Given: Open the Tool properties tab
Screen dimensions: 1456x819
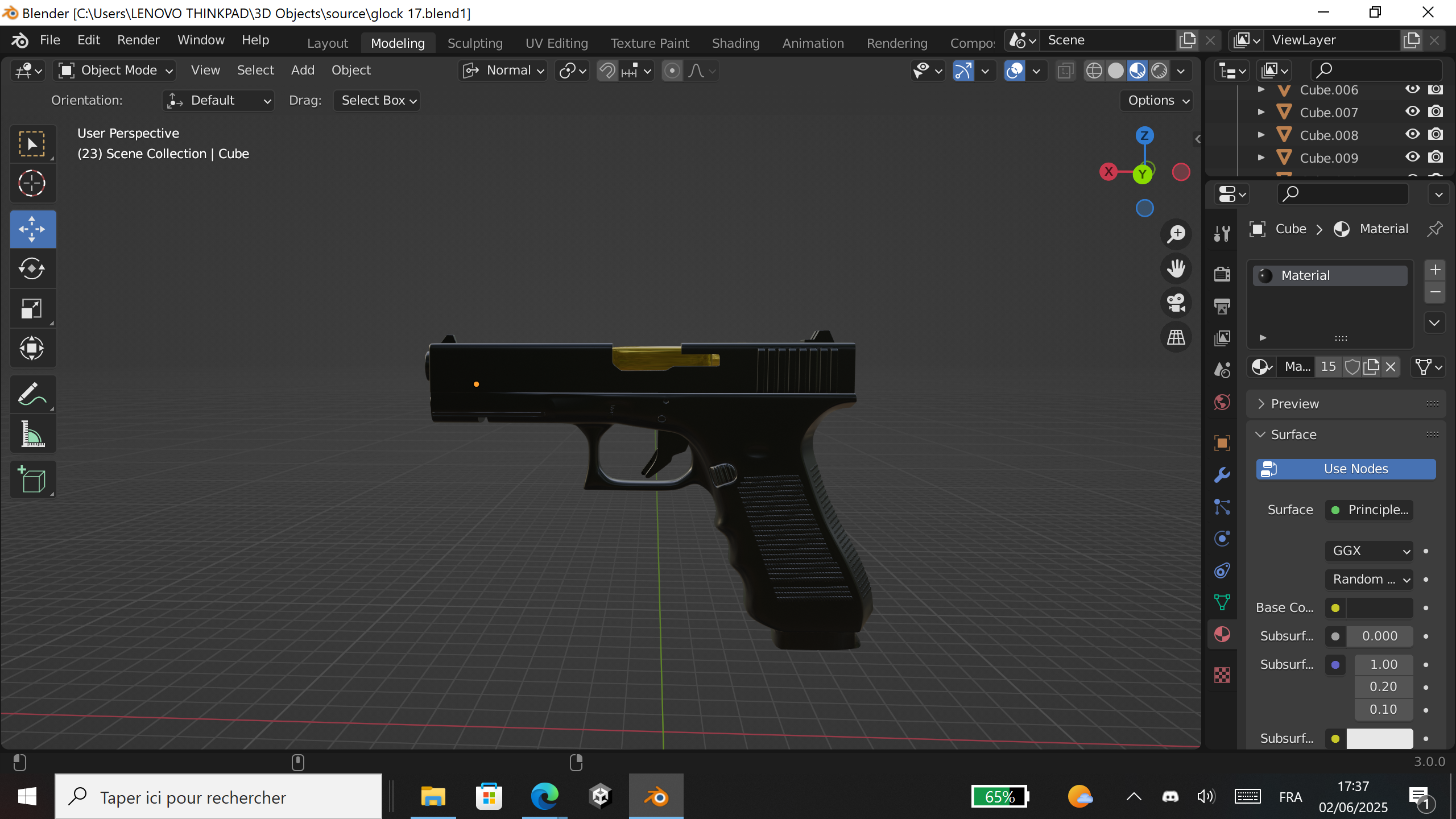Looking at the screenshot, I should (1222, 233).
